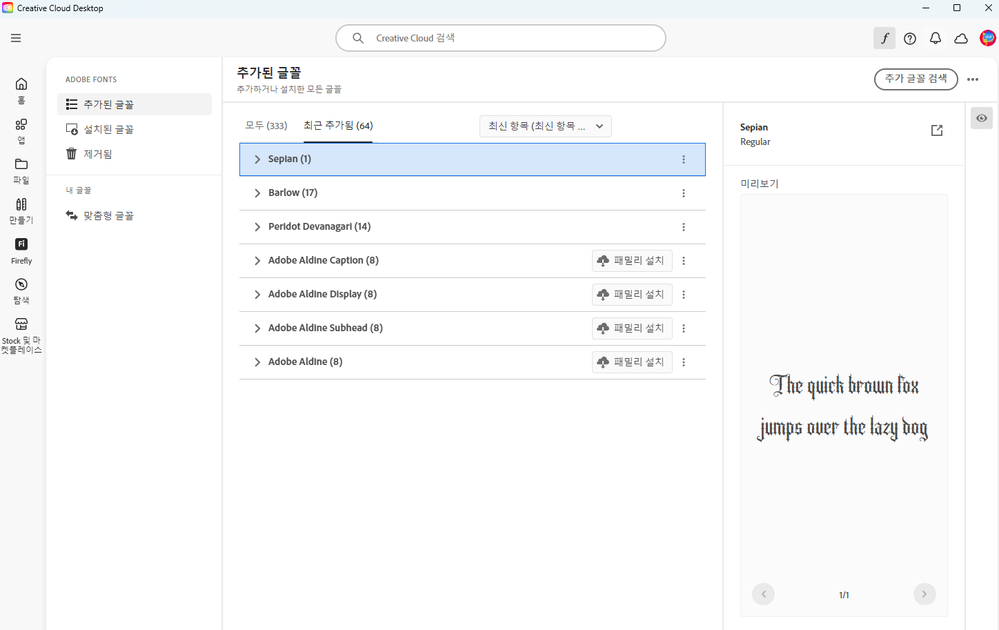Viewport: 999px width, 630px height.
Task: Go to next preview page
Action: pos(924,594)
